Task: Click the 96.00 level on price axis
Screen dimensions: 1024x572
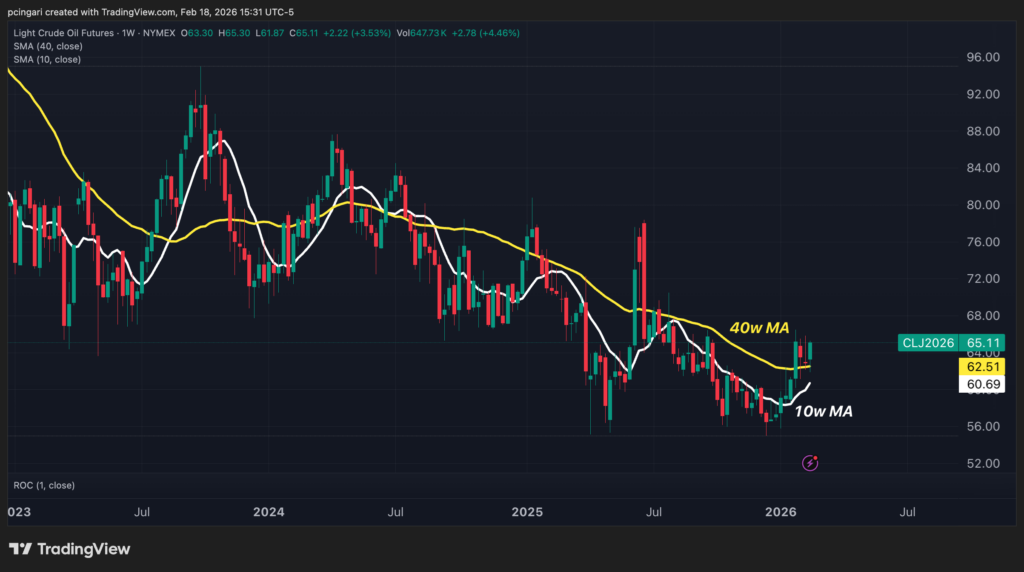Action: pyautogui.click(x=984, y=58)
